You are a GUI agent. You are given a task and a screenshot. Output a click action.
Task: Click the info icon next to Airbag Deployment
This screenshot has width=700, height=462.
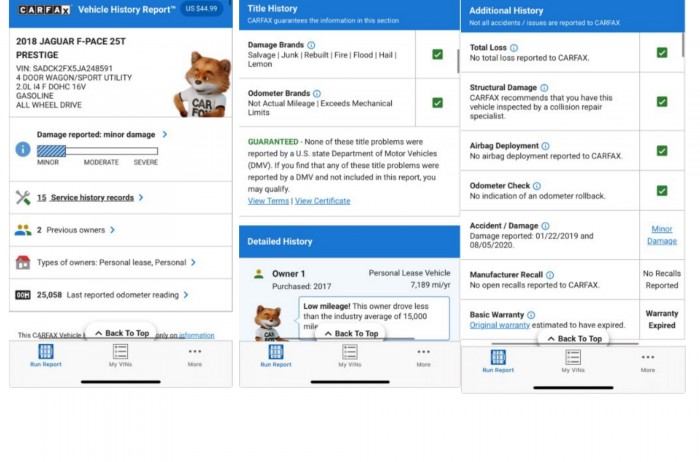546,146
